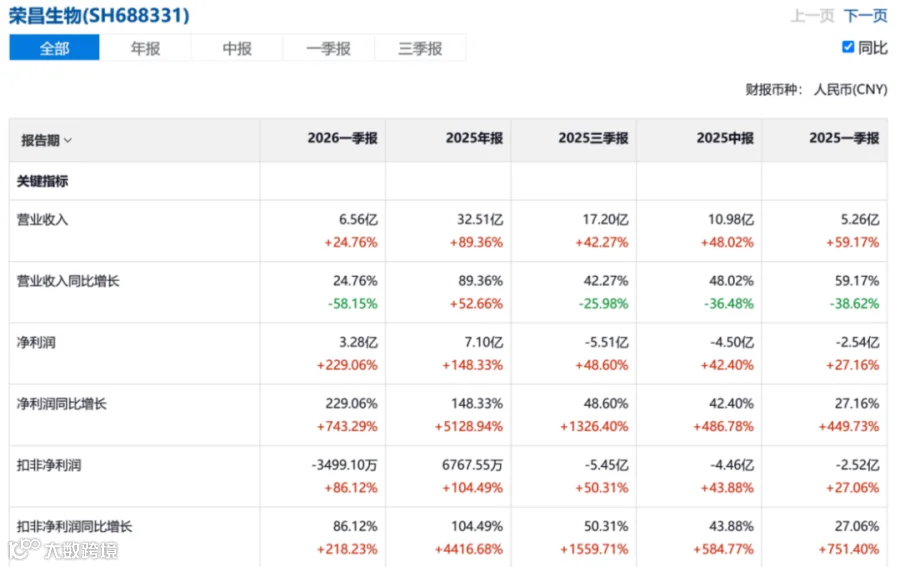Select the 全部 tab
900x567 pixels.
[x=55, y=48]
